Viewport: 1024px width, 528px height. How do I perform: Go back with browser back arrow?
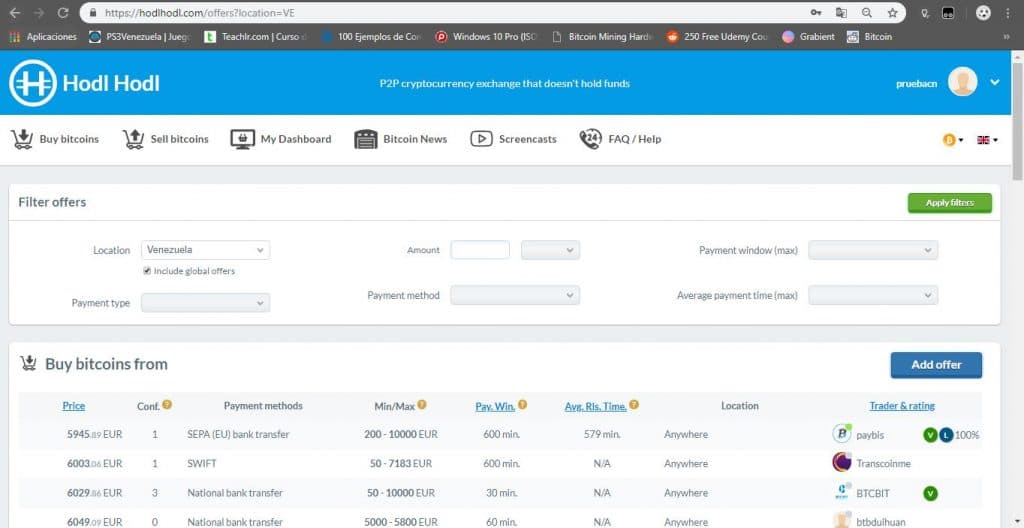click(14, 12)
